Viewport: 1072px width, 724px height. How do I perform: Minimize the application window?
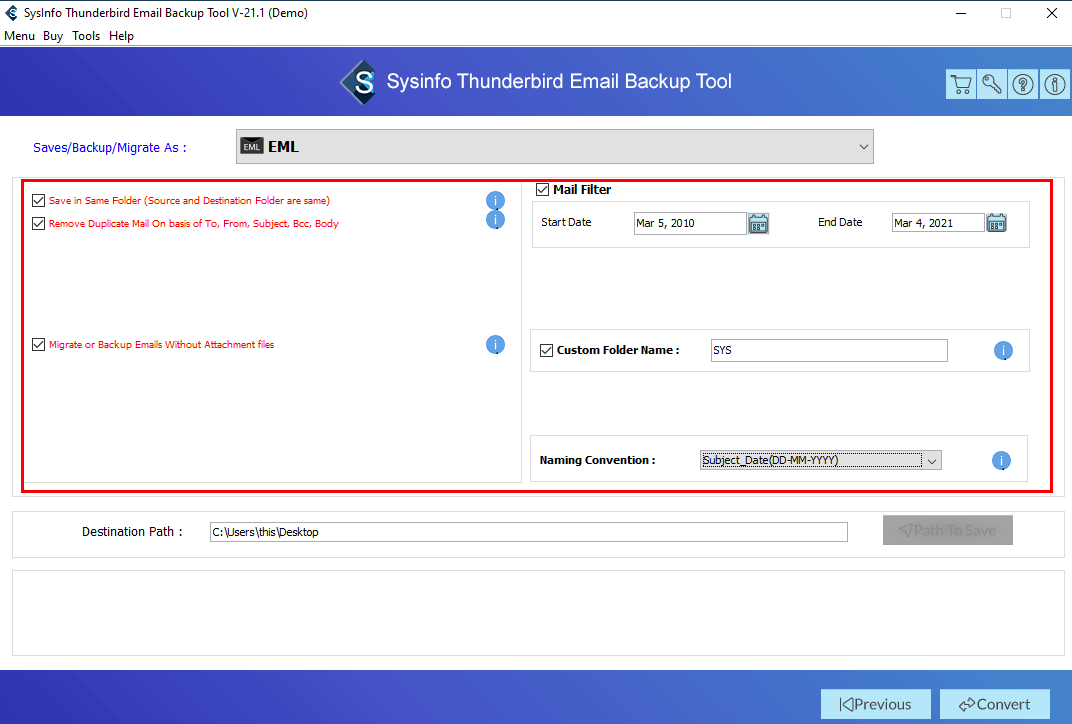(961, 13)
